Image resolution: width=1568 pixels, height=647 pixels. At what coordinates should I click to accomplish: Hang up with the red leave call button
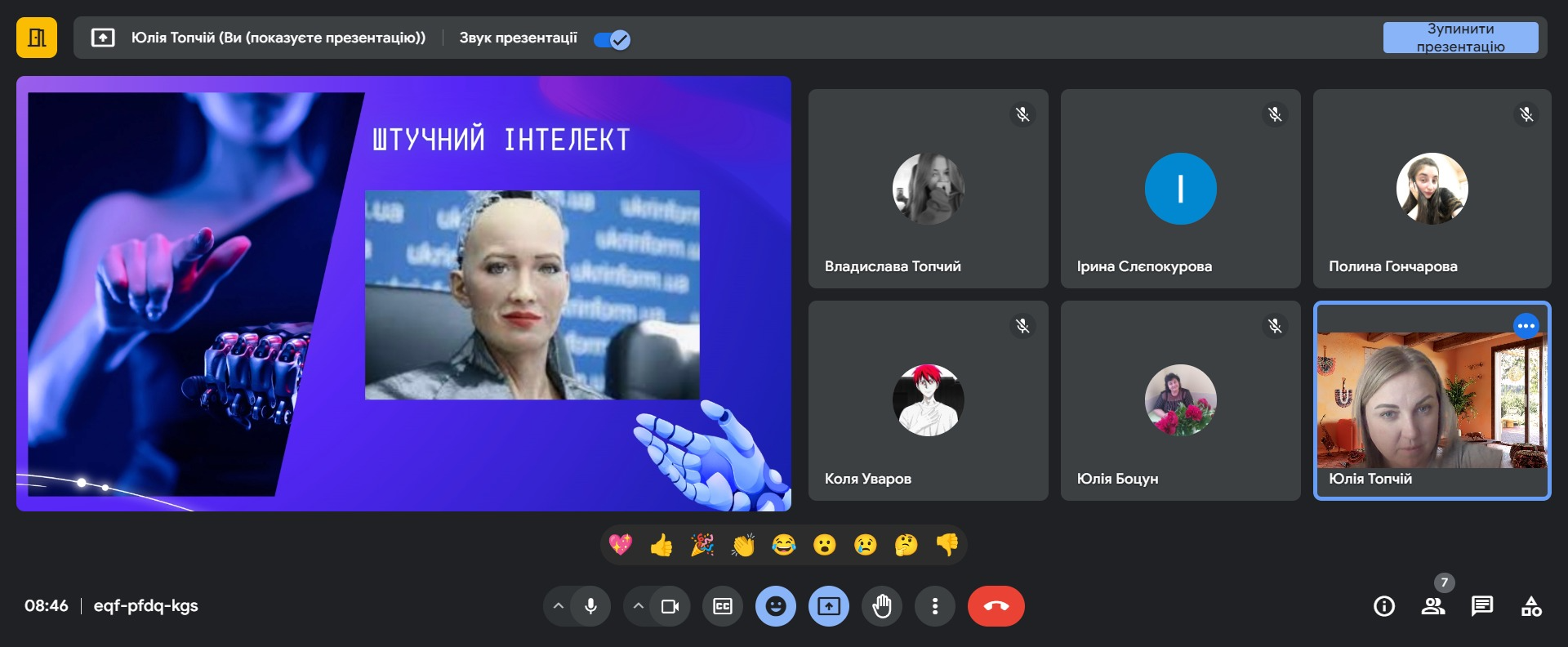tap(996, 606)
